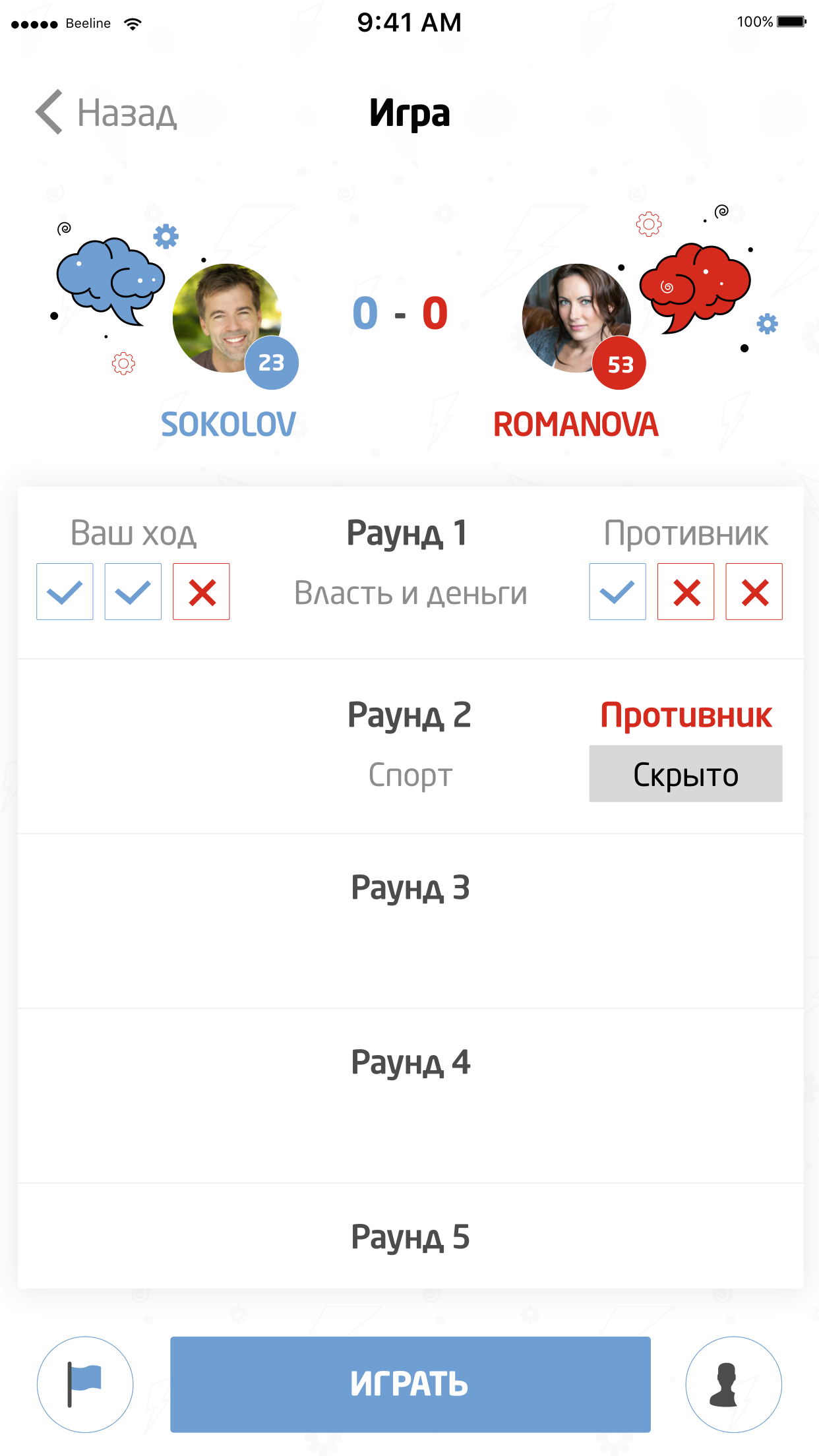Tap the 0 - 0 score display
The image size is (819, 1456).
point(400,313)
